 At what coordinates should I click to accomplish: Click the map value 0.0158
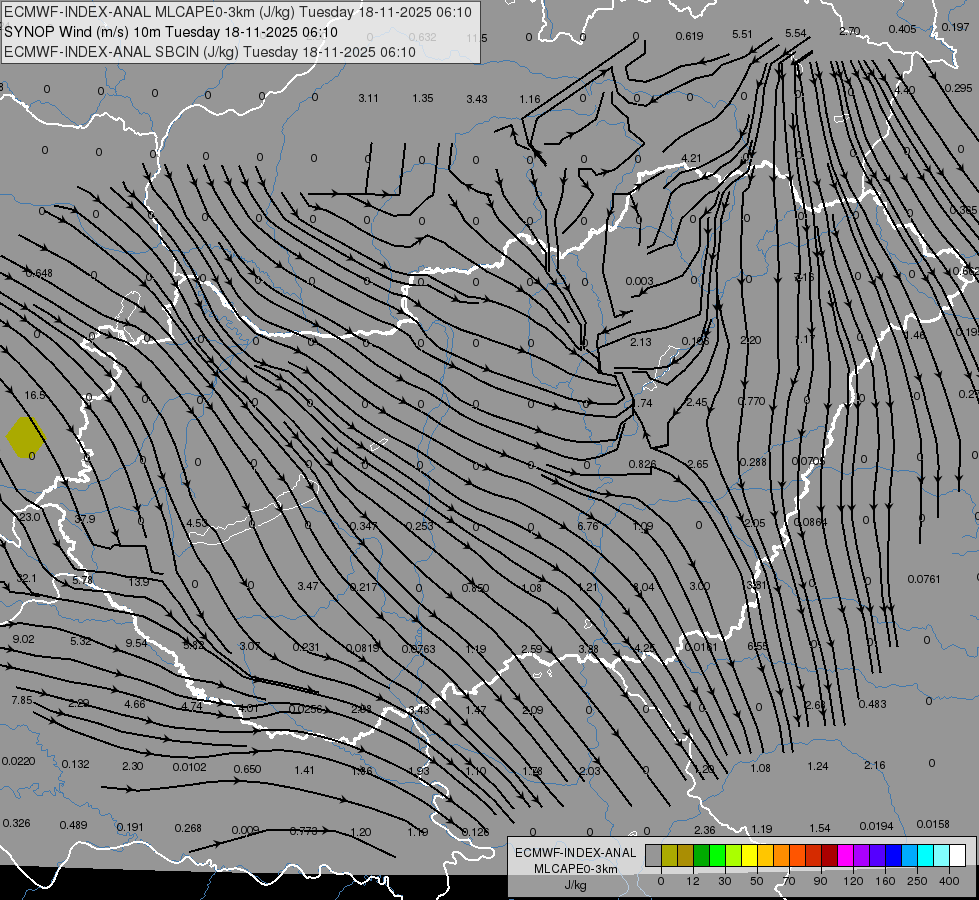[x=933, y=824]
